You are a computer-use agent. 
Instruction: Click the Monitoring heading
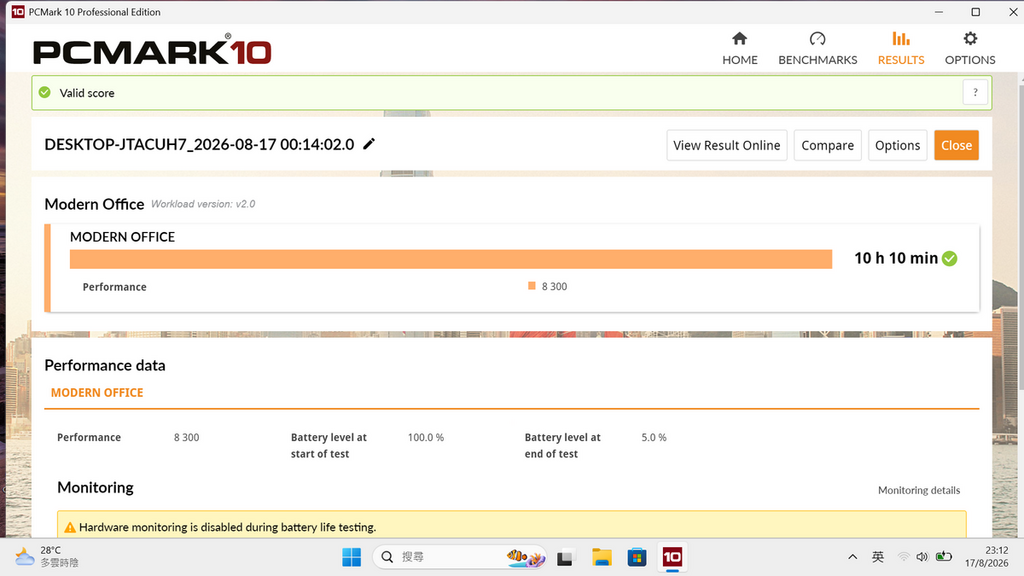click(95, 487)
